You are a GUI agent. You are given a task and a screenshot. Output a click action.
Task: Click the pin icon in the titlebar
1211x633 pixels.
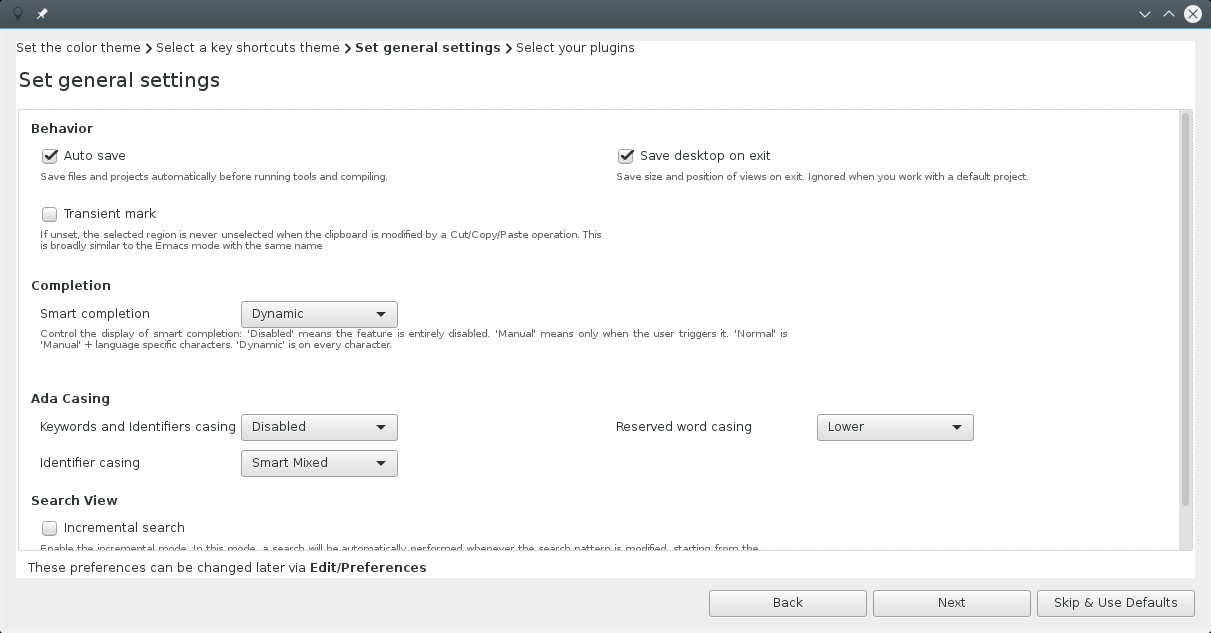click(41, 14)
